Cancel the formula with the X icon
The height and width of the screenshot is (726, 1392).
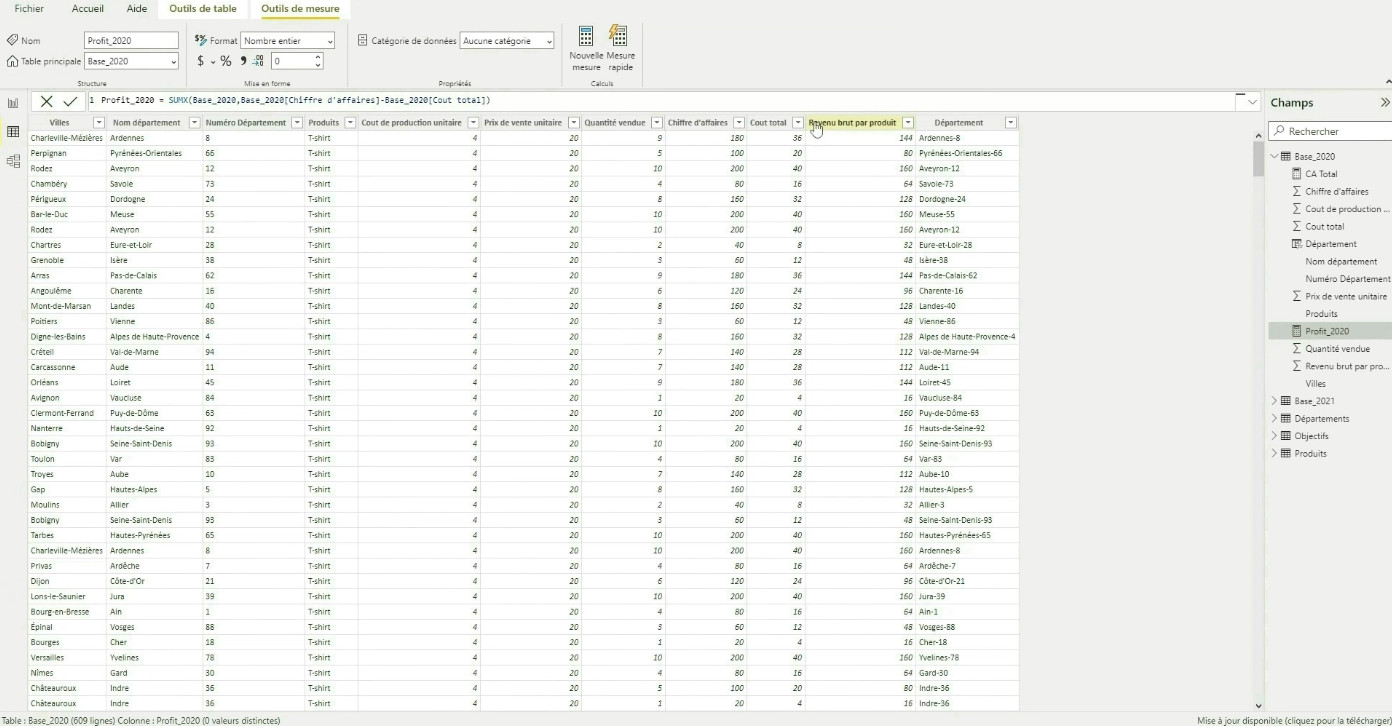coord(46,102)
